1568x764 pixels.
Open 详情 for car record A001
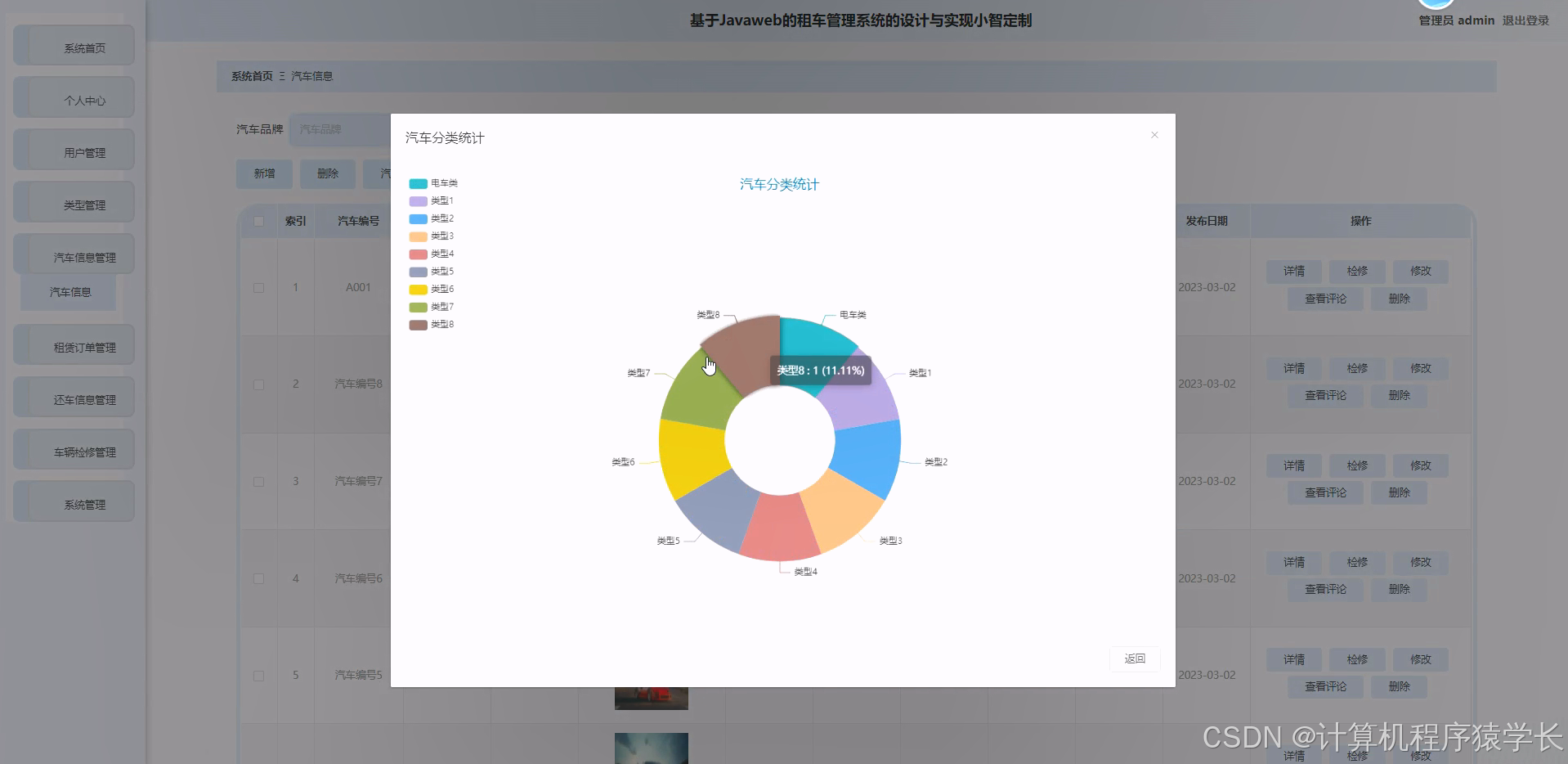(1292, 271)
